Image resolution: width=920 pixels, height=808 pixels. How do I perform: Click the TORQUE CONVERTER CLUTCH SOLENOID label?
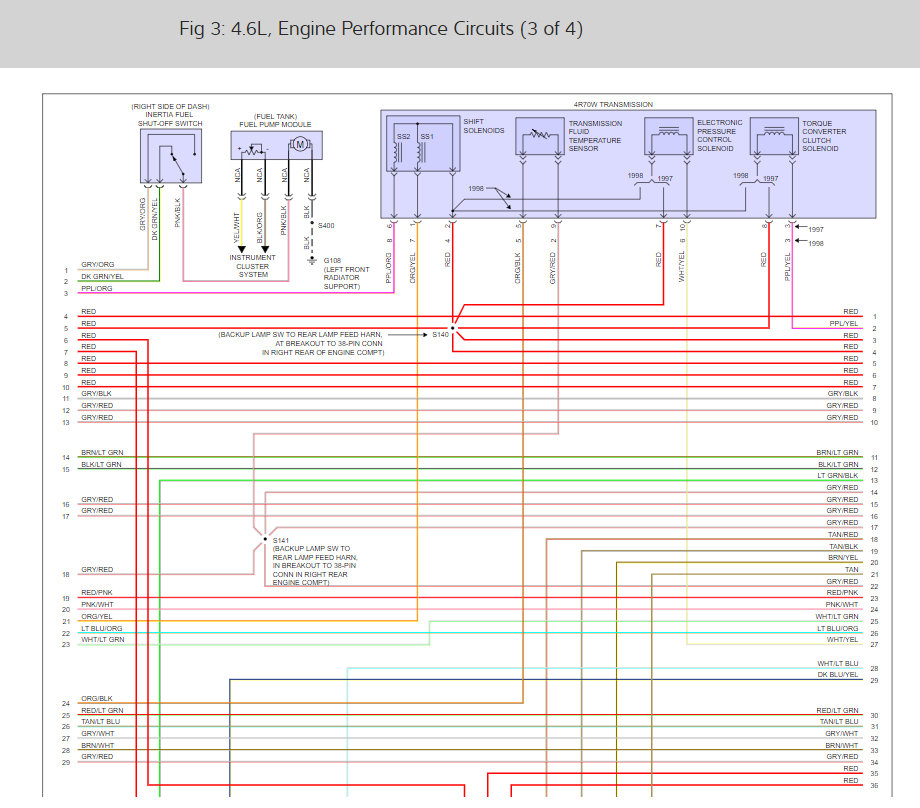click(824, 136)
